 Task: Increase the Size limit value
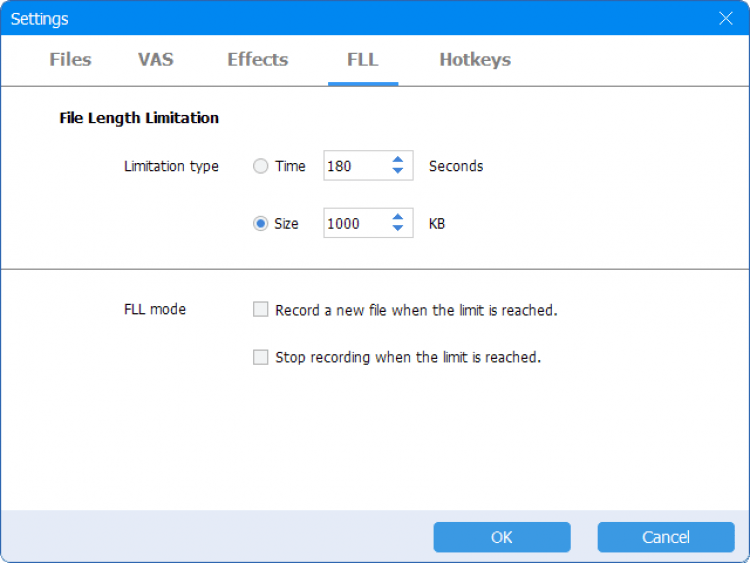[x=398, y=217]
